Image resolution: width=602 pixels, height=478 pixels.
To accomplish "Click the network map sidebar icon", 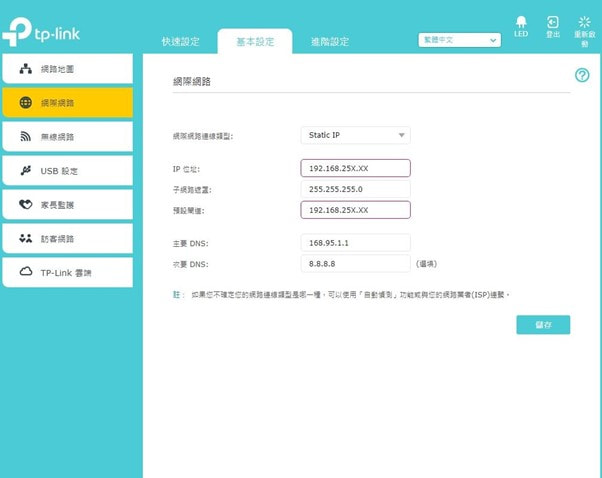I will [x=26, y=69].
